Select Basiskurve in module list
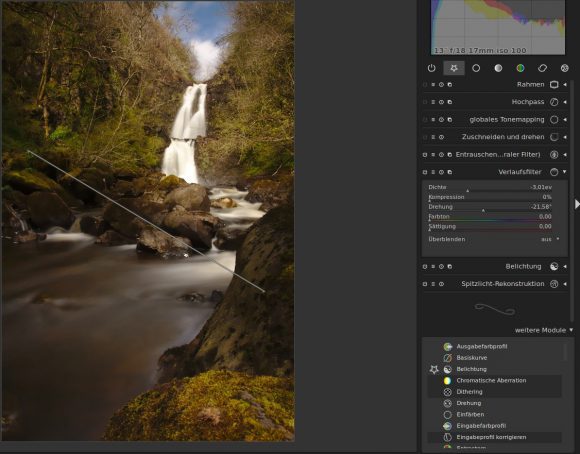The height and width of the screenshot is (454, 580). coord(494,358)
